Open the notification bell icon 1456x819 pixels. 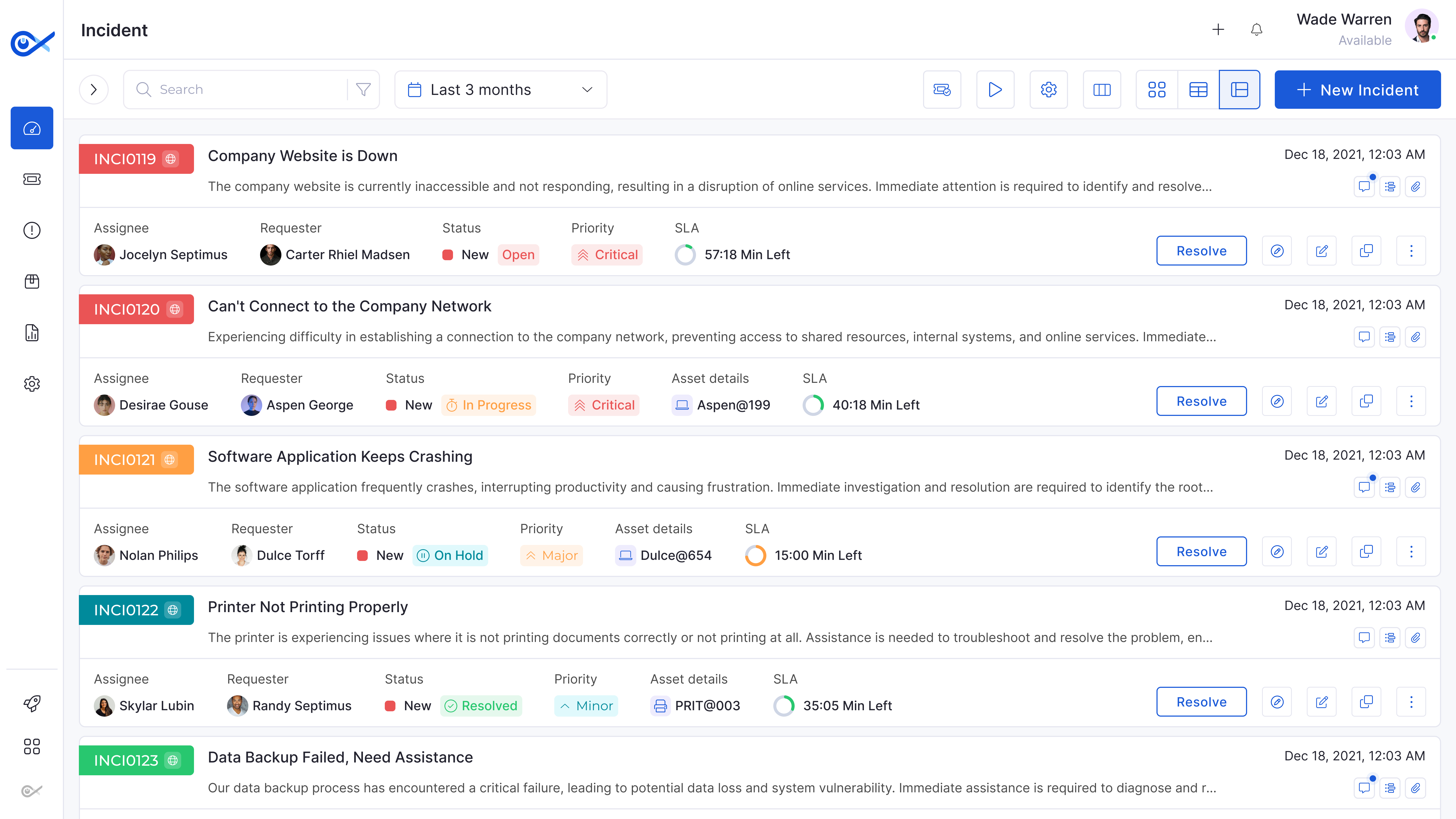pos(1256,29)
